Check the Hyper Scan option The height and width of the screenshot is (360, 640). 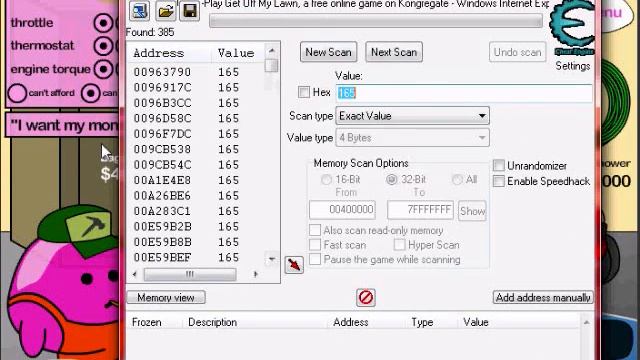click(399, 245)
